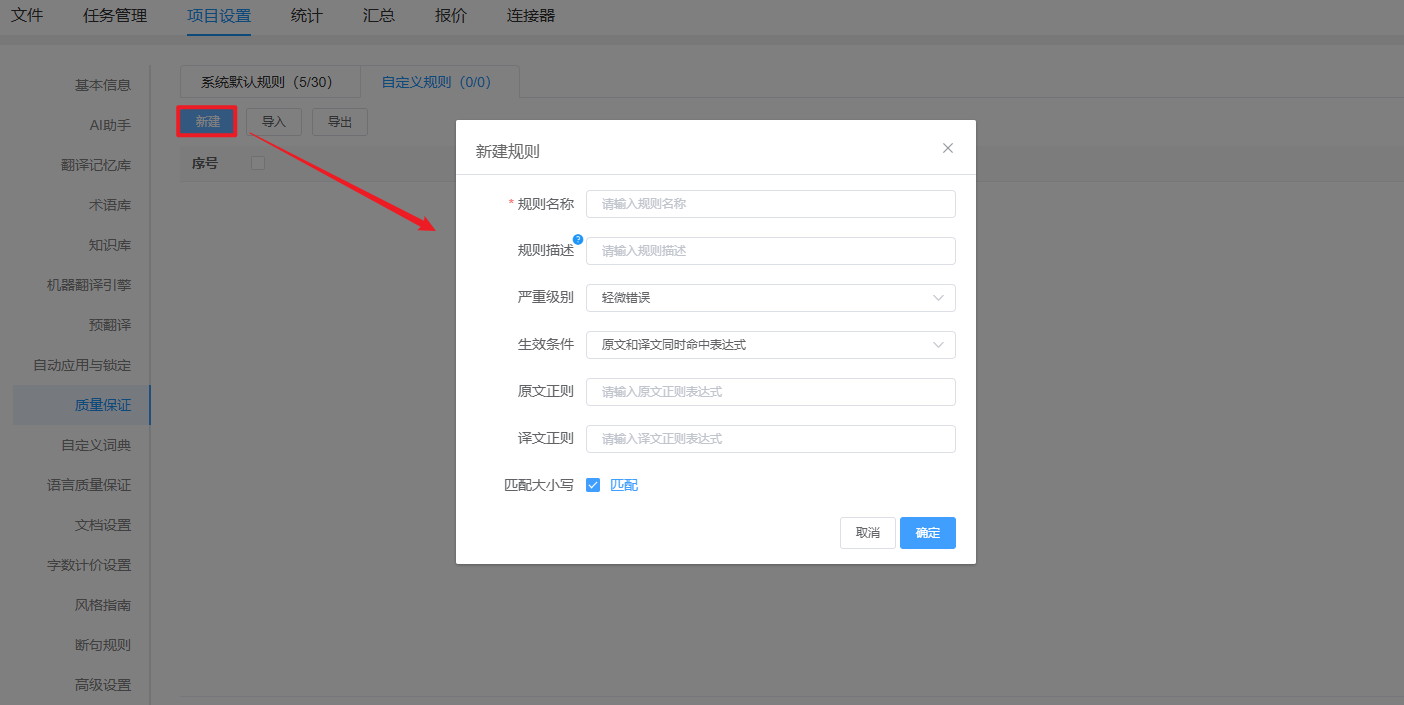Image resolution: width=1404 pixels, height=705 pixels.
Task: Click 取消 to cancel the rule
Action: point(867,533)
